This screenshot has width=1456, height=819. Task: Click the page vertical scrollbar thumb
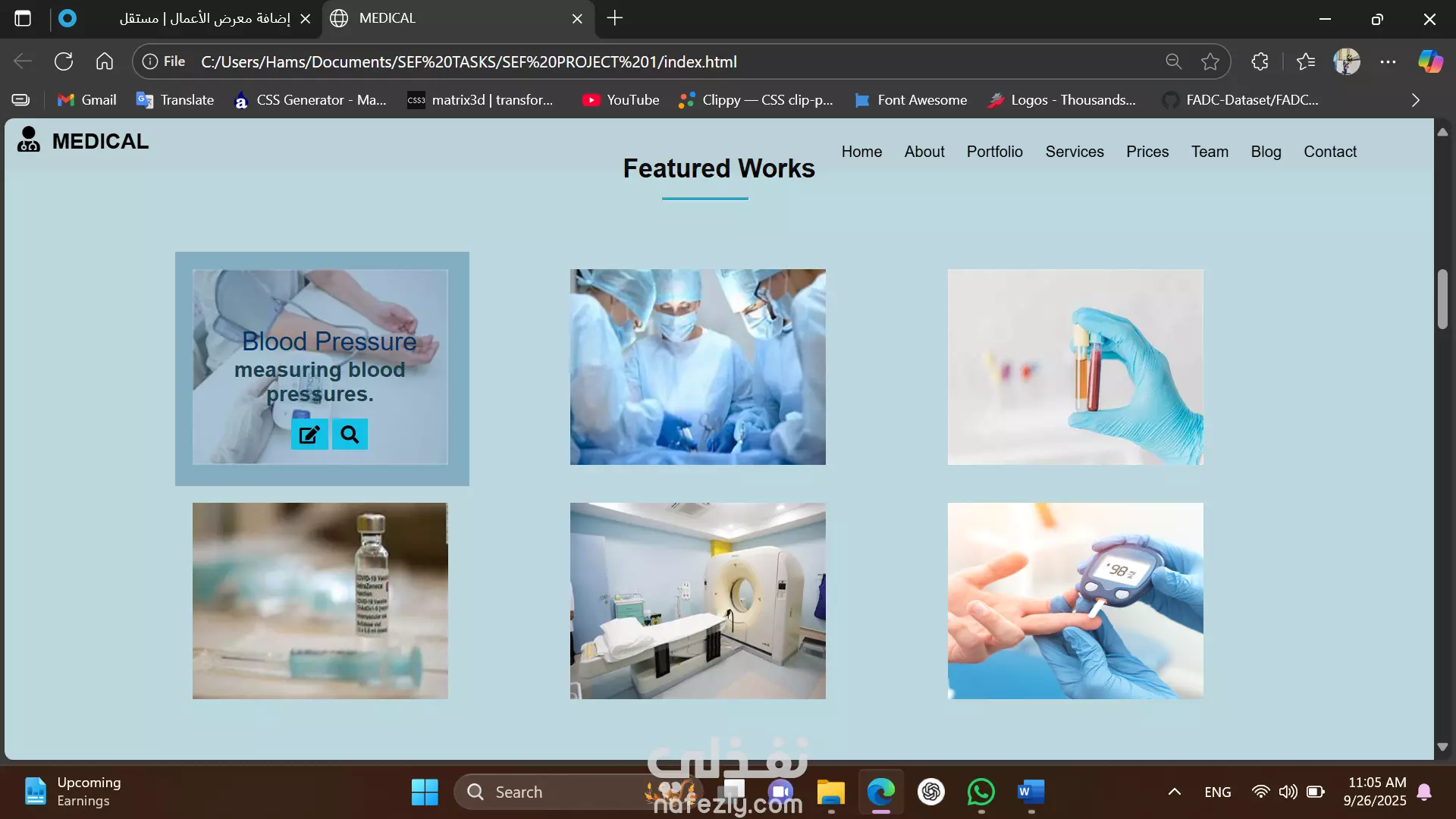pos(1442,299)
